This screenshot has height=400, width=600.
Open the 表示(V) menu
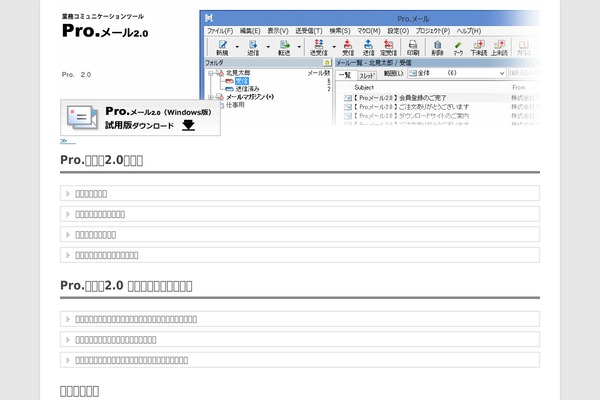278,31
